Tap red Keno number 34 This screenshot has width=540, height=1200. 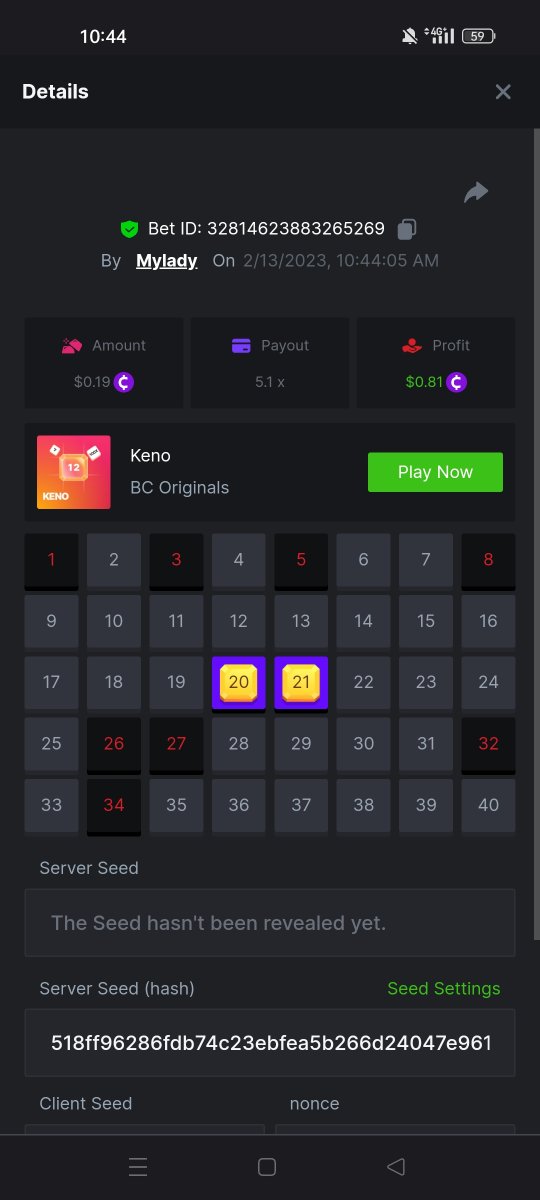[x=114, y=806]
